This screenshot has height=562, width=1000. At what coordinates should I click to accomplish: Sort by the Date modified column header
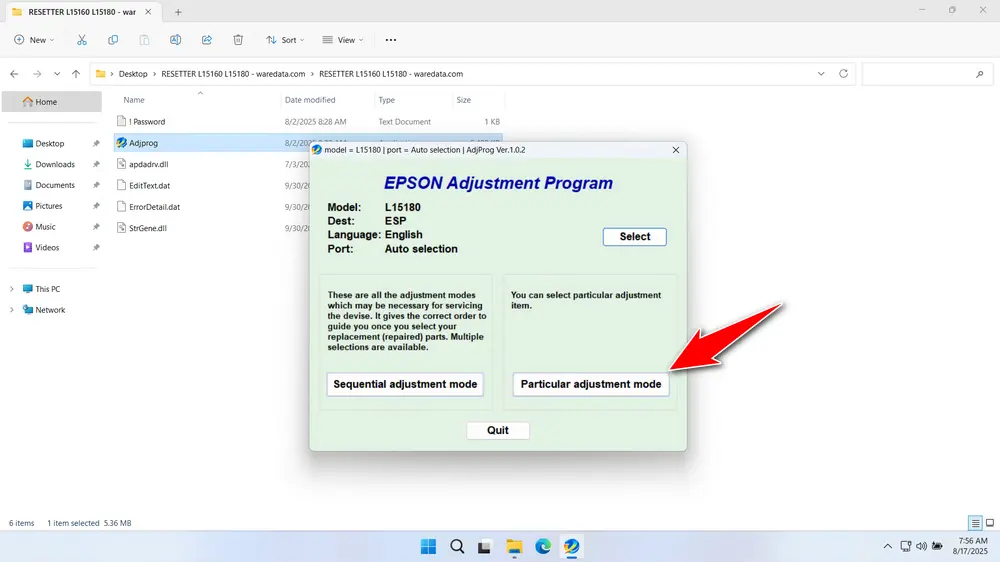tap(310, 100)
